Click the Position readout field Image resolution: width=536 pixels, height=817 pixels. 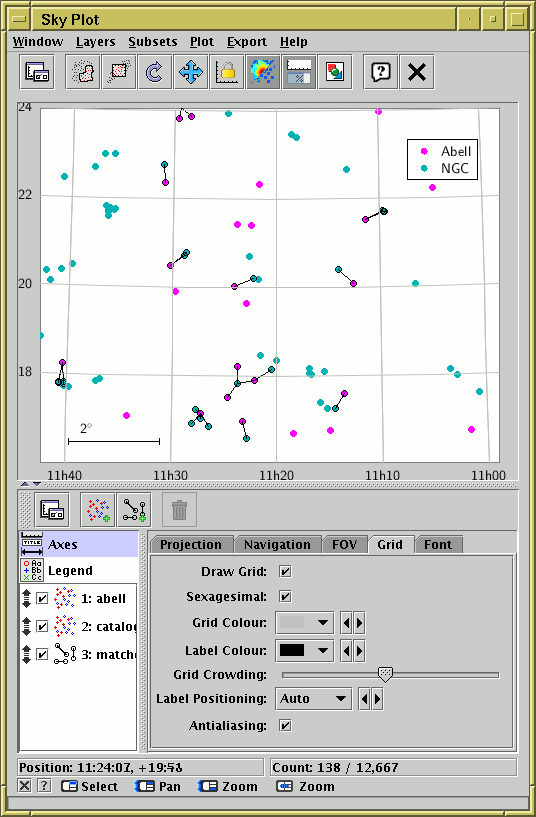click(x=141, y=767)
